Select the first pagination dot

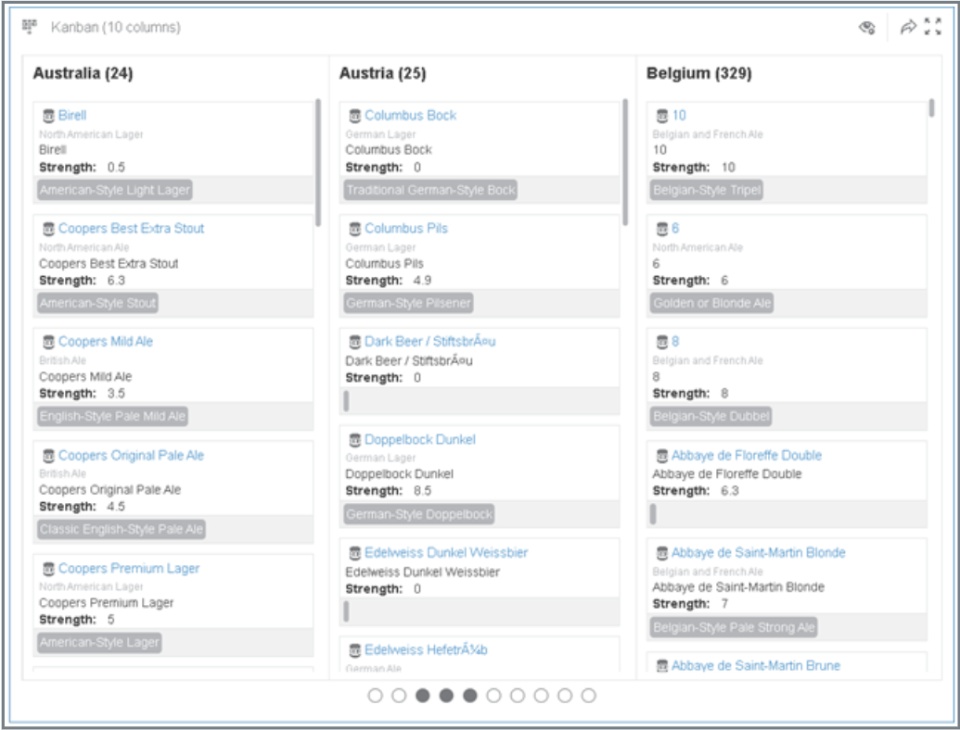375,695
